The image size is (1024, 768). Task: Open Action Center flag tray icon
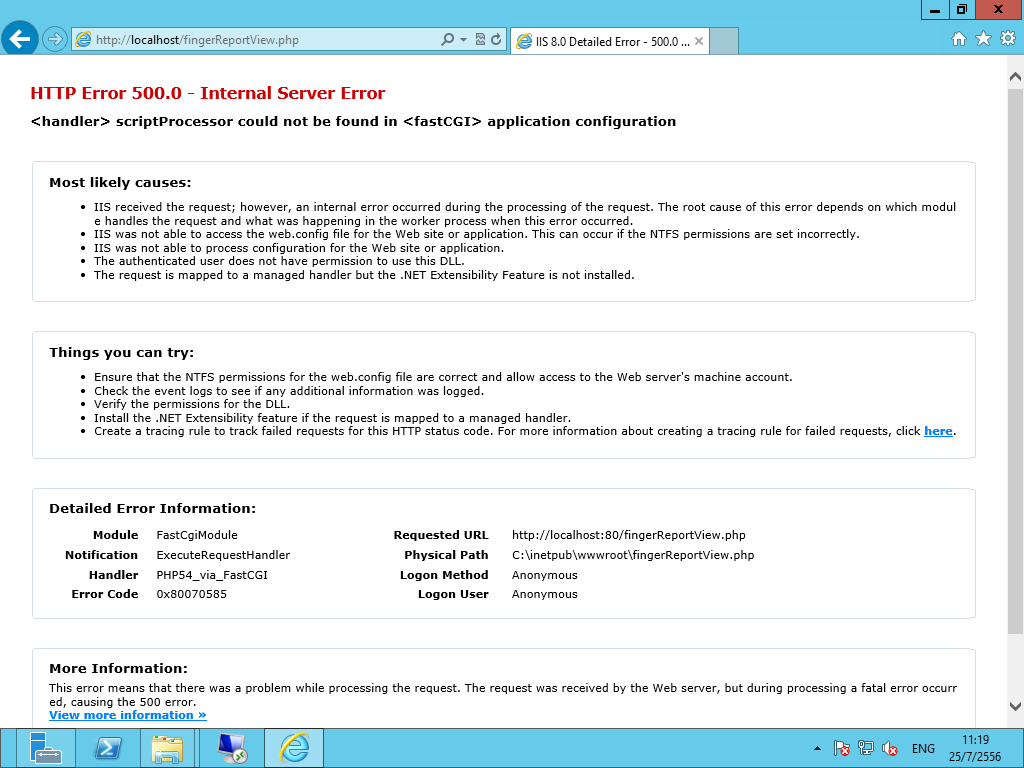click(x=842, y=748)
